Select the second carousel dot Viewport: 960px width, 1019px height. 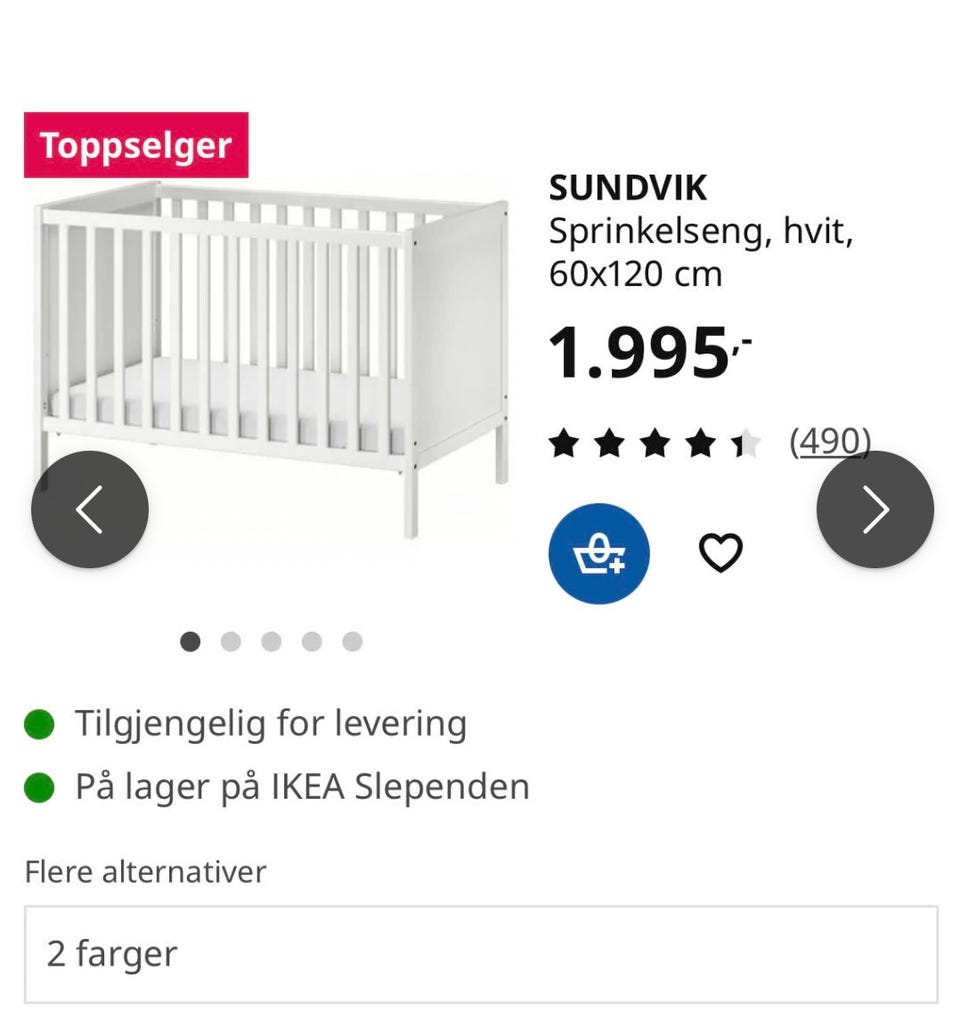pos(231,642)
